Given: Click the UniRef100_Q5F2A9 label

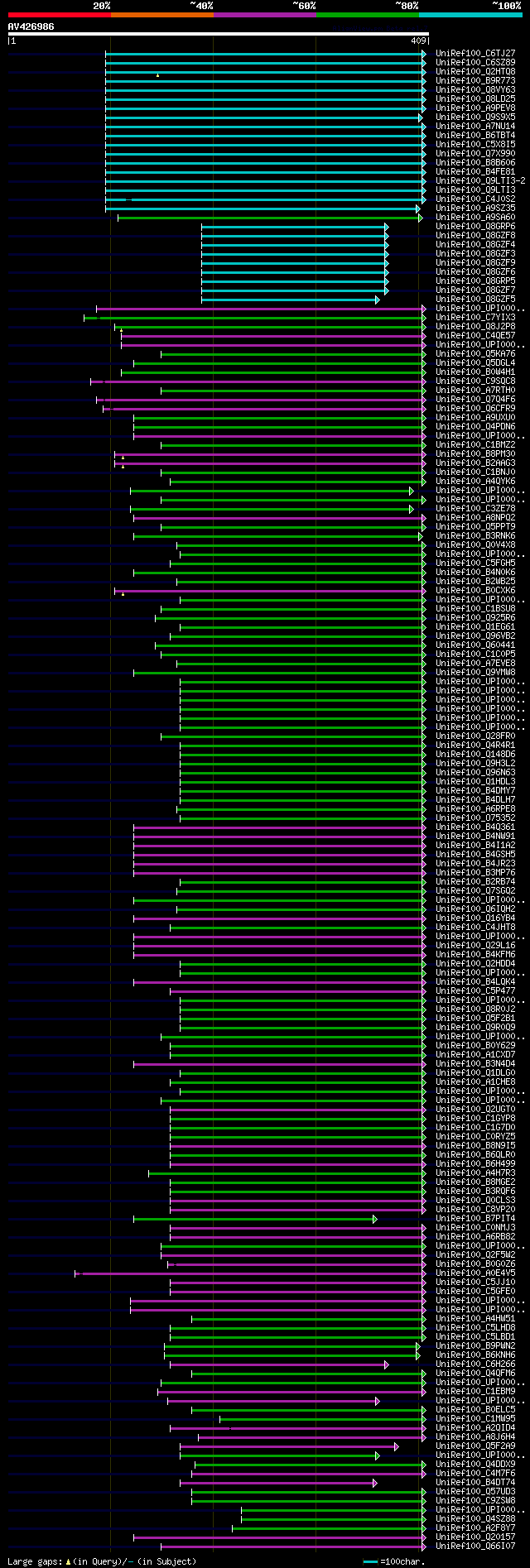Looking at the screenshot, I should [x=475, y=1446].
